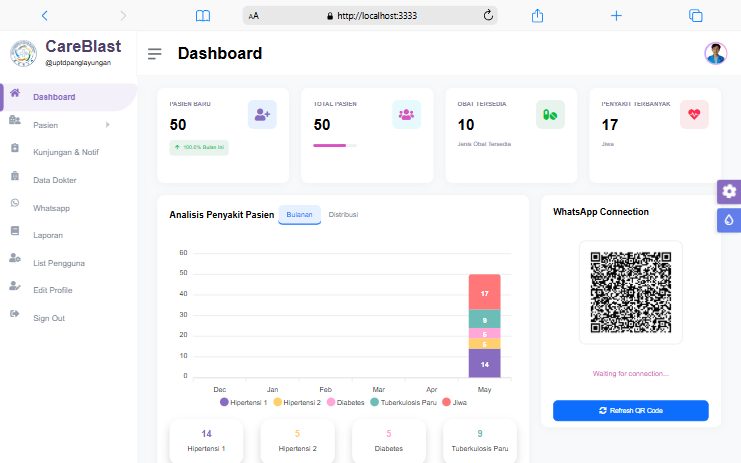The height and width of the screenshot is (463, 741).
Task: Click List Pengguna users-gear icon
Action: 15,258
